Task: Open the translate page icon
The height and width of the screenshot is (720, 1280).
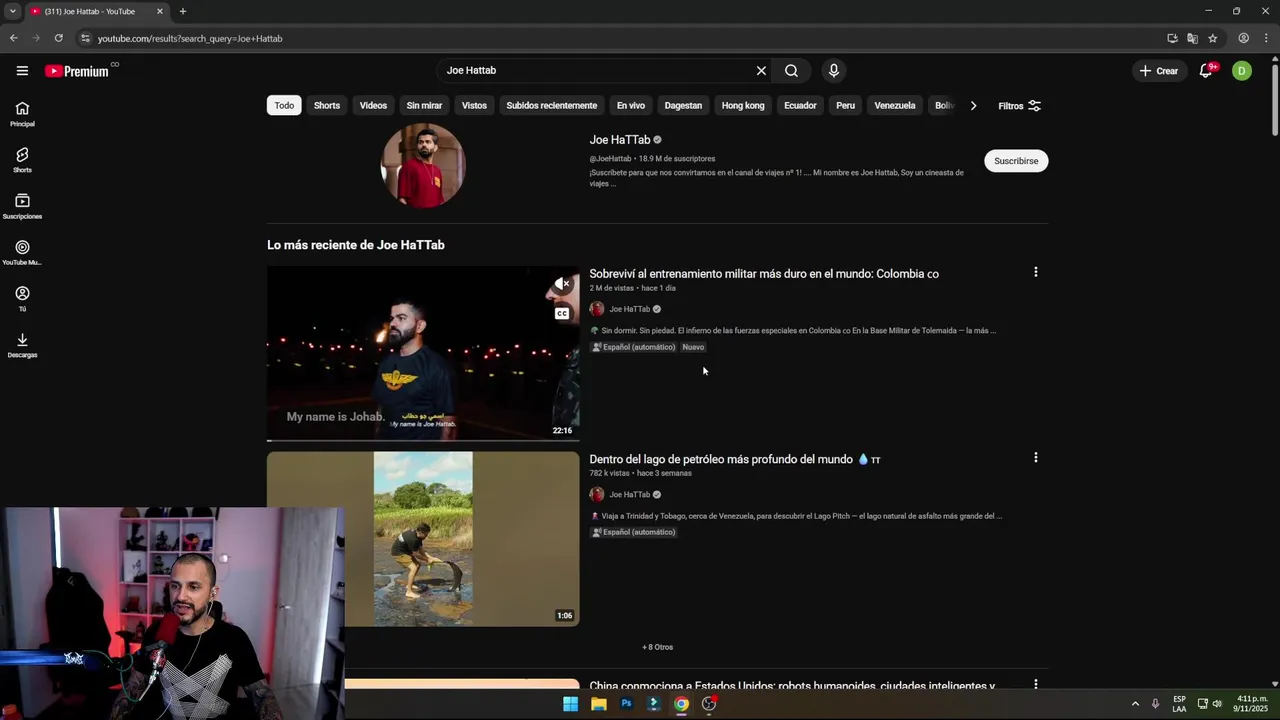Action: [x=1192, y=38]
